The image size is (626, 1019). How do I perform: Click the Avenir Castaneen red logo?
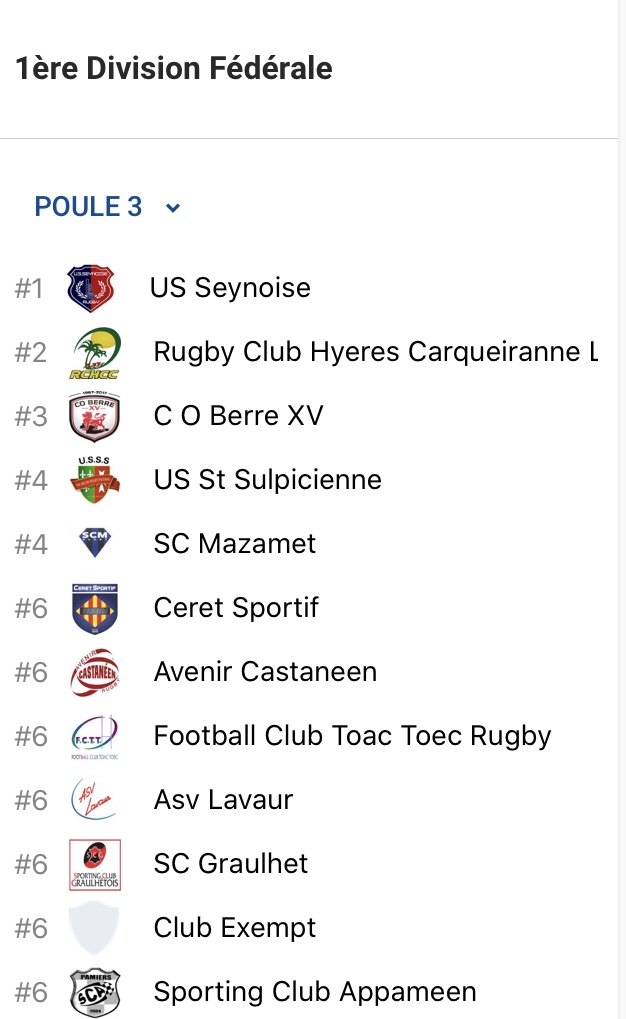pos(95,672)
